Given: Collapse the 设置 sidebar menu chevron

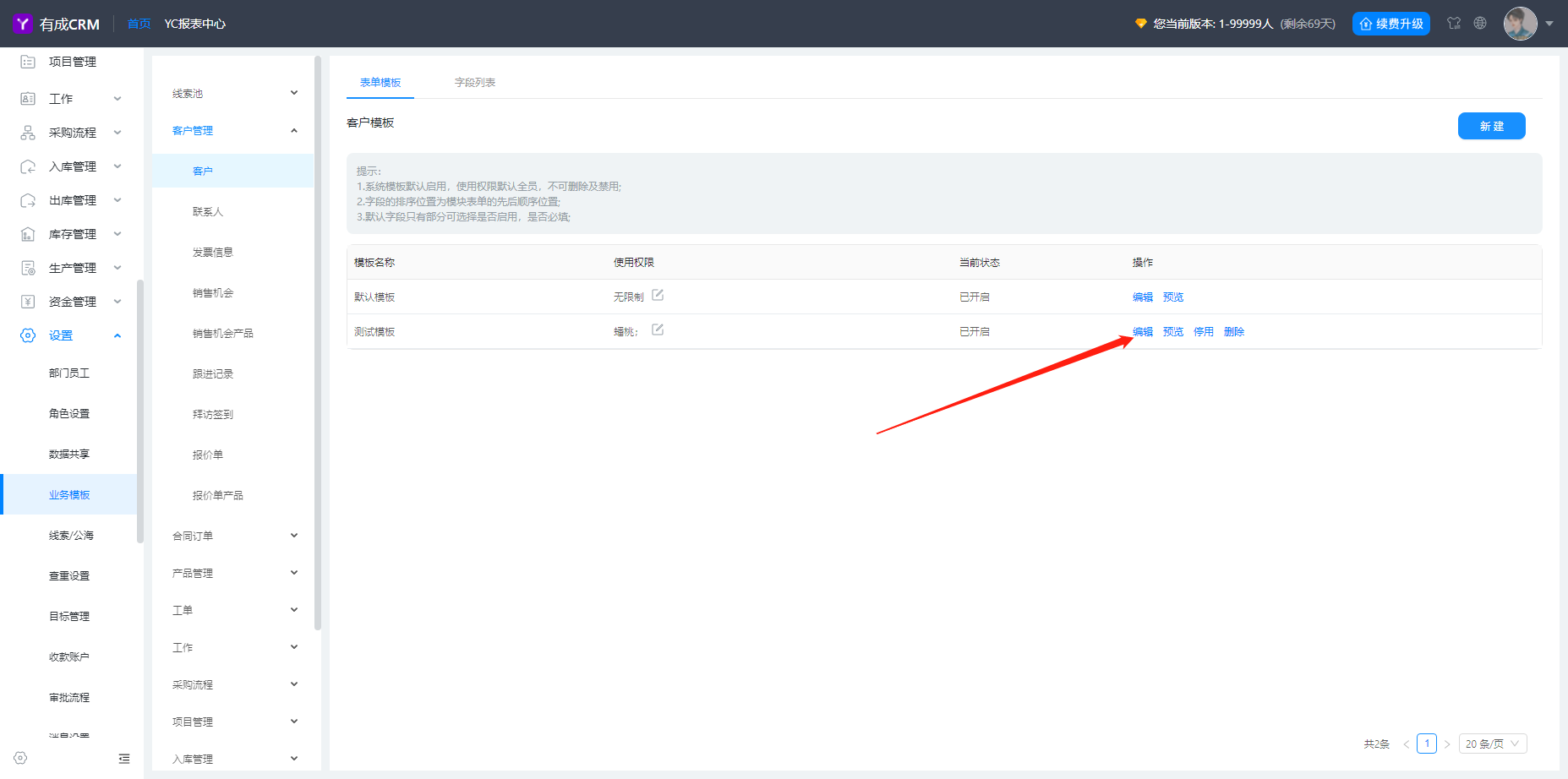Looking at the screenshot, I should point(117,335).
